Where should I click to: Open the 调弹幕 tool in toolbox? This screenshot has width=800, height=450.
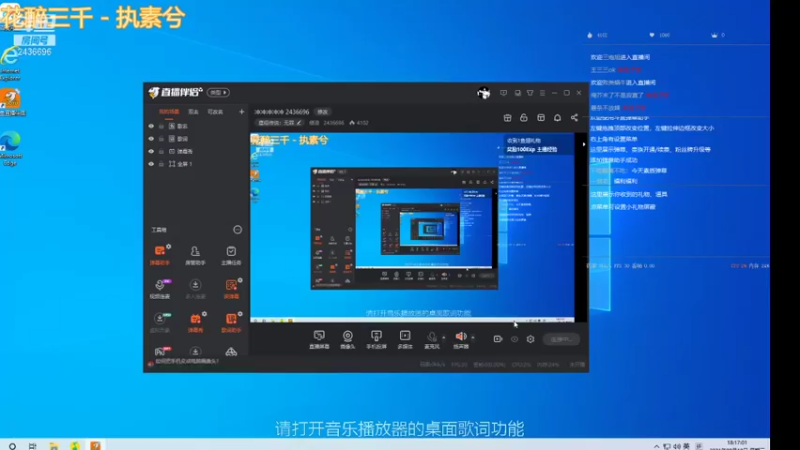[231, 288]
